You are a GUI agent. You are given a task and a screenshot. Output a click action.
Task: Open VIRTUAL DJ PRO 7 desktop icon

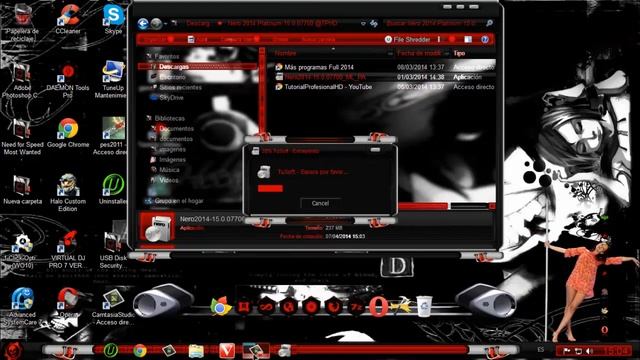[68, 250]
